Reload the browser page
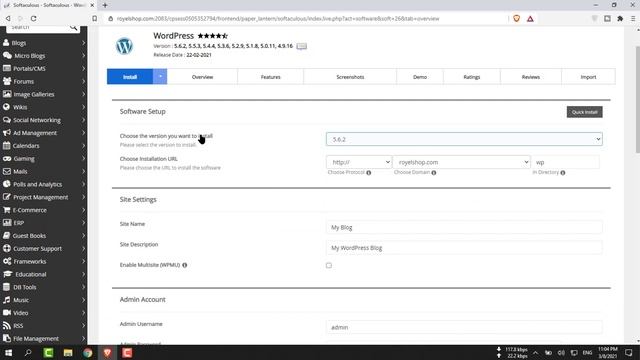 click(x=33, y=18)
